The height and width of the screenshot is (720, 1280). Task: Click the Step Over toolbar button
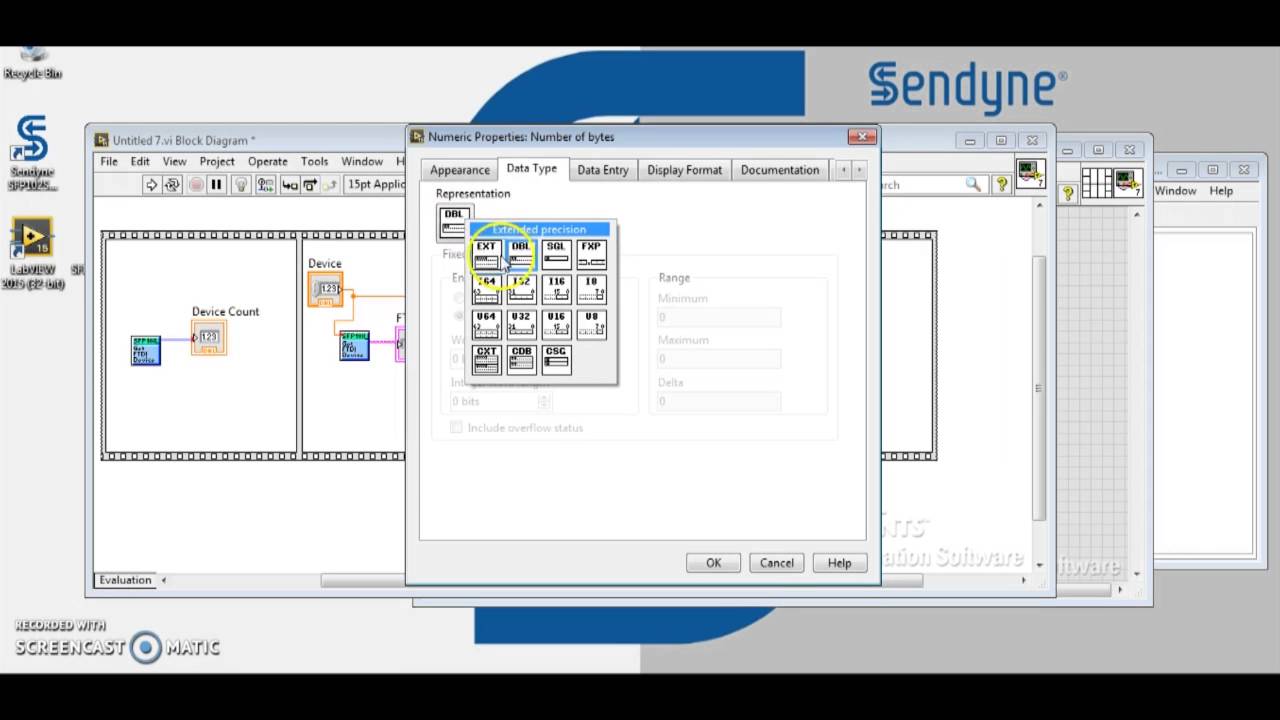pos(310,184)
